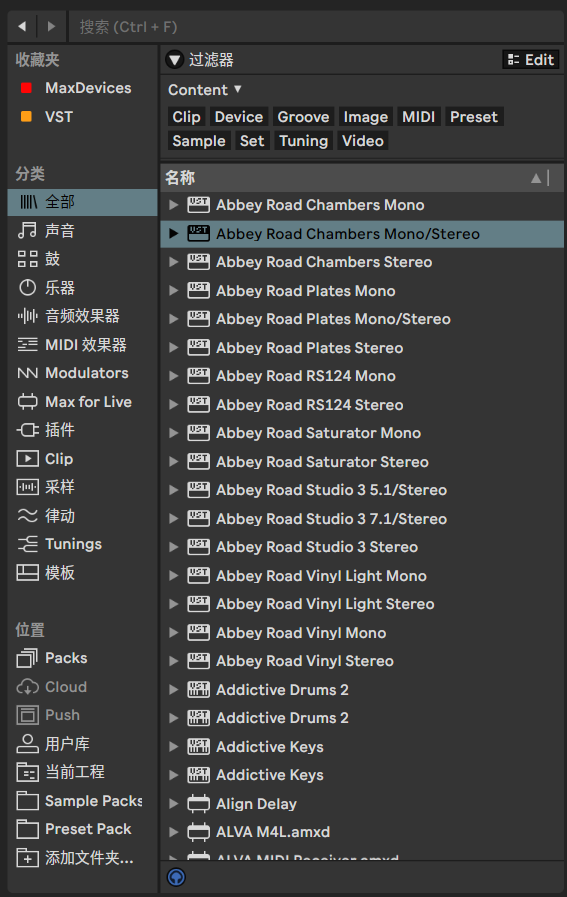Viewport: 567px width, 897px height.
Task: Click the ALVA M4L.amxd device icon
Action: pos(199,832)
